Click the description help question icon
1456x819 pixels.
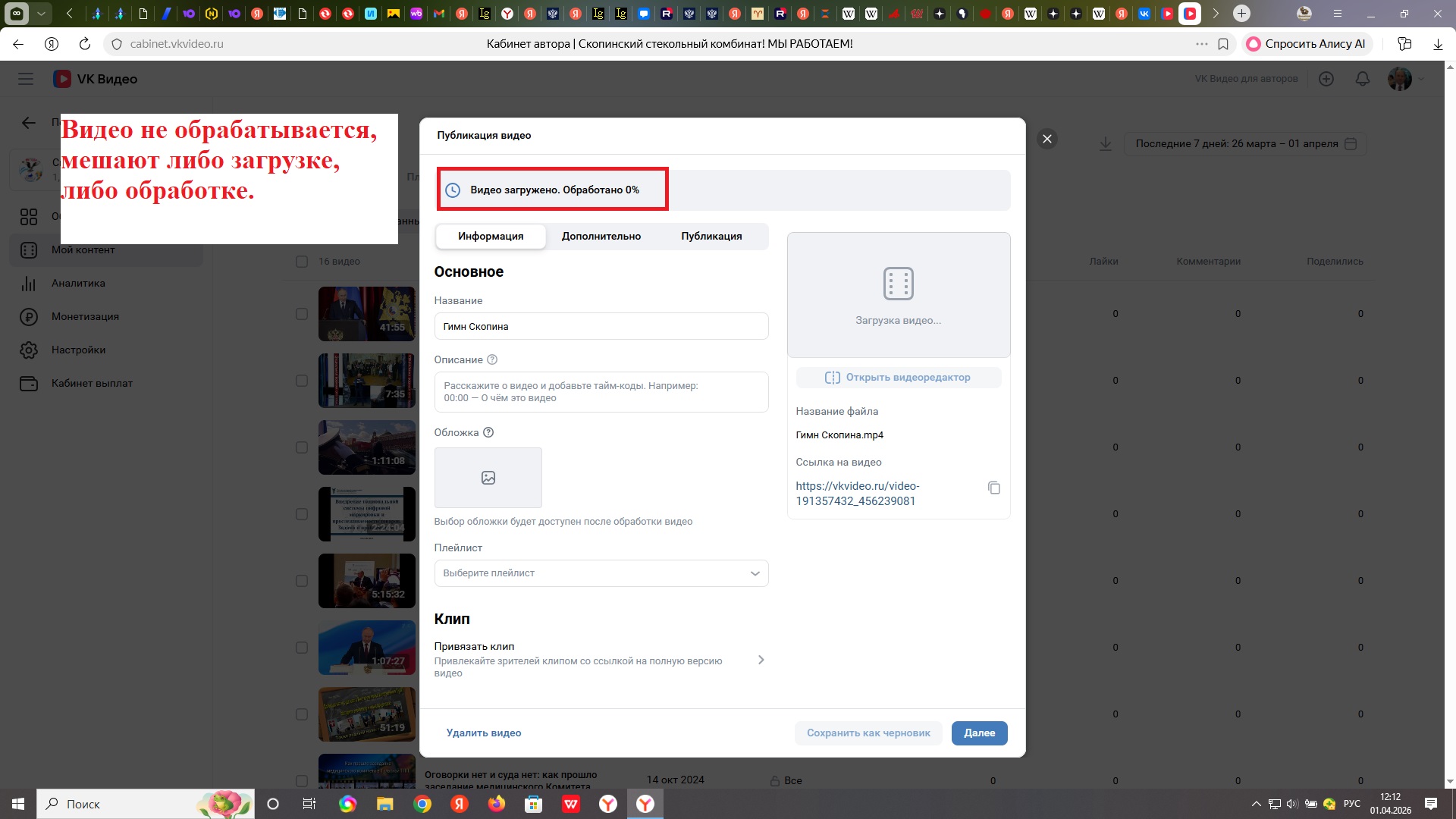[x=491, y=359]
